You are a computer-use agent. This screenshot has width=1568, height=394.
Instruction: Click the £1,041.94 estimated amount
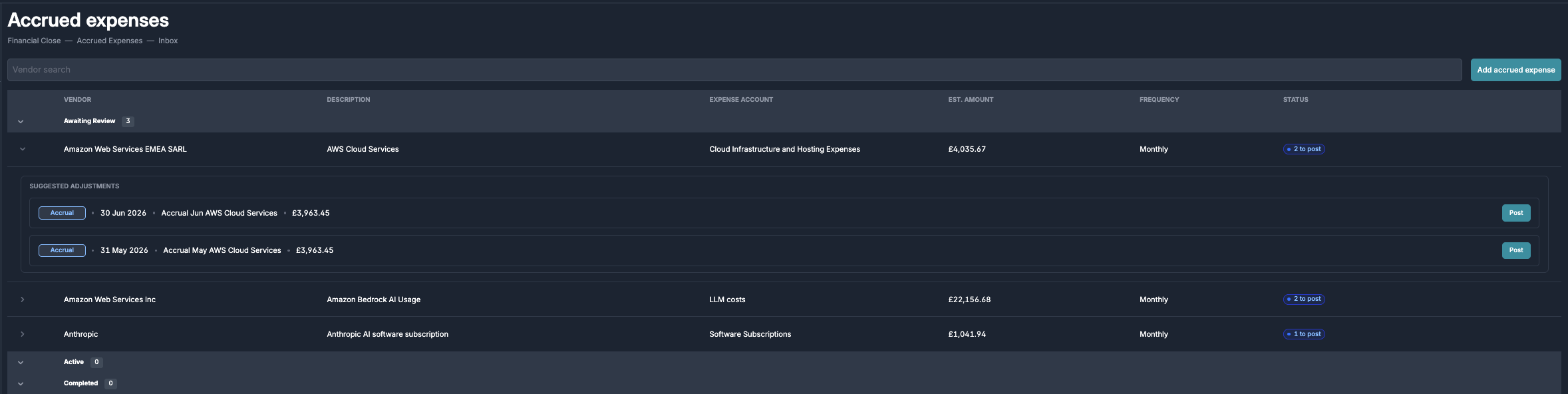click(967, 334)
